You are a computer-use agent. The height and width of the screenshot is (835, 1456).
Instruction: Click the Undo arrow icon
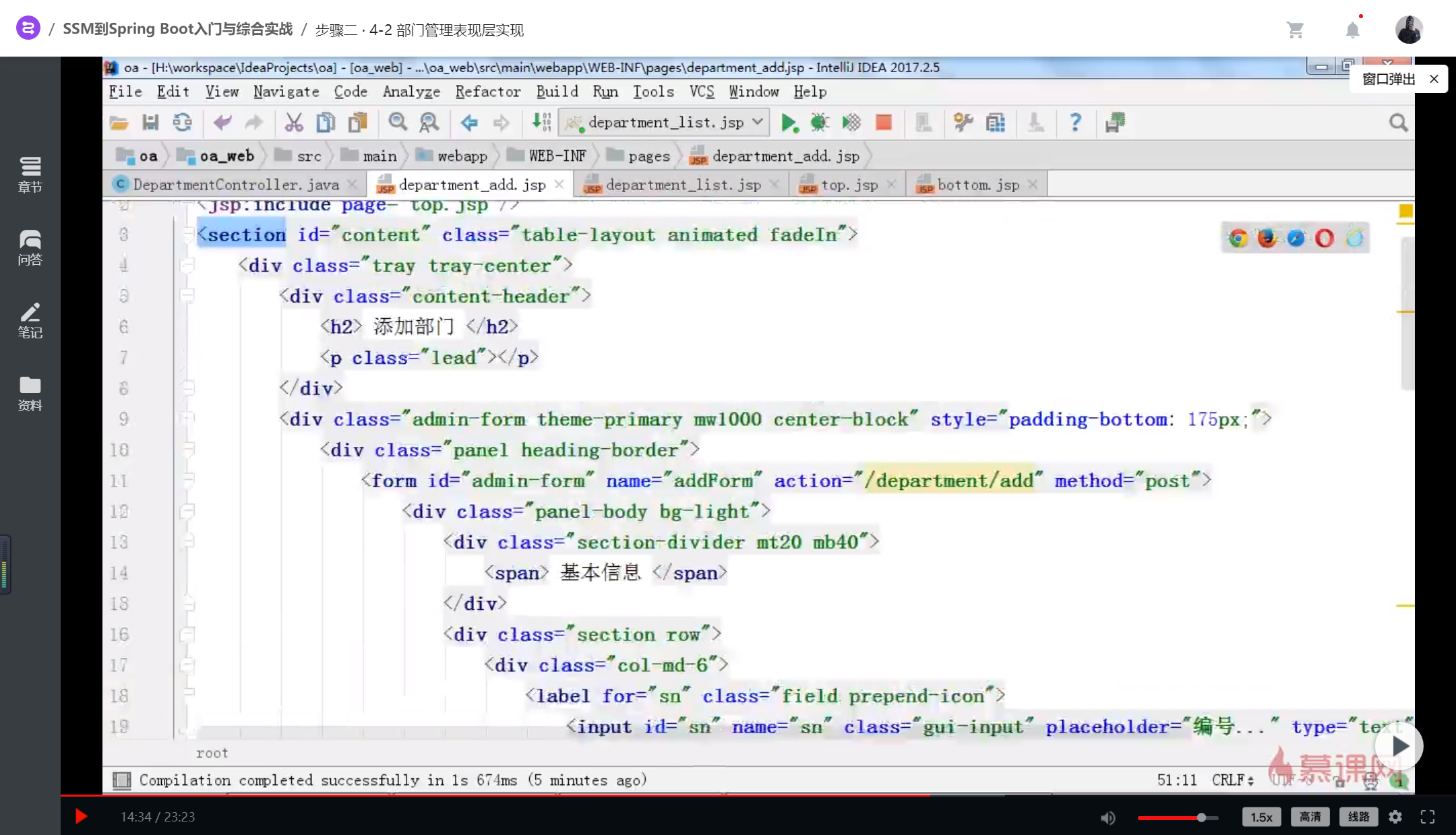coord(222,123)
